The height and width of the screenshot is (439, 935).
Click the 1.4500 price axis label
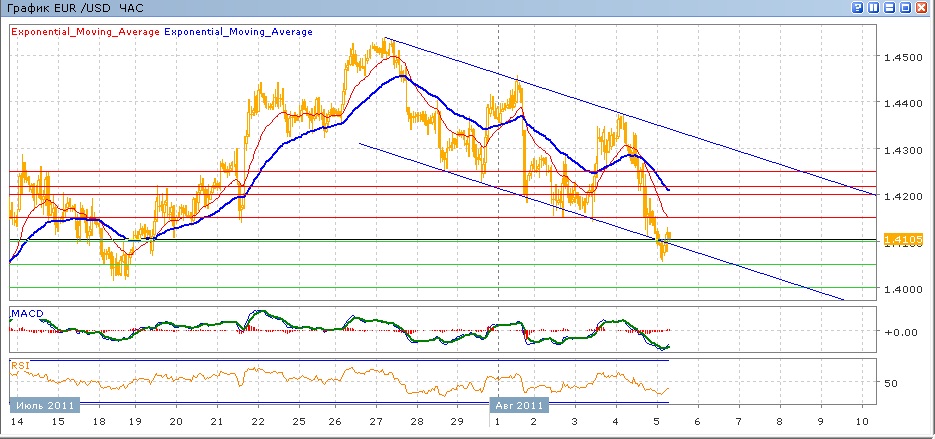pyautogui.click(x=901, y=57)
